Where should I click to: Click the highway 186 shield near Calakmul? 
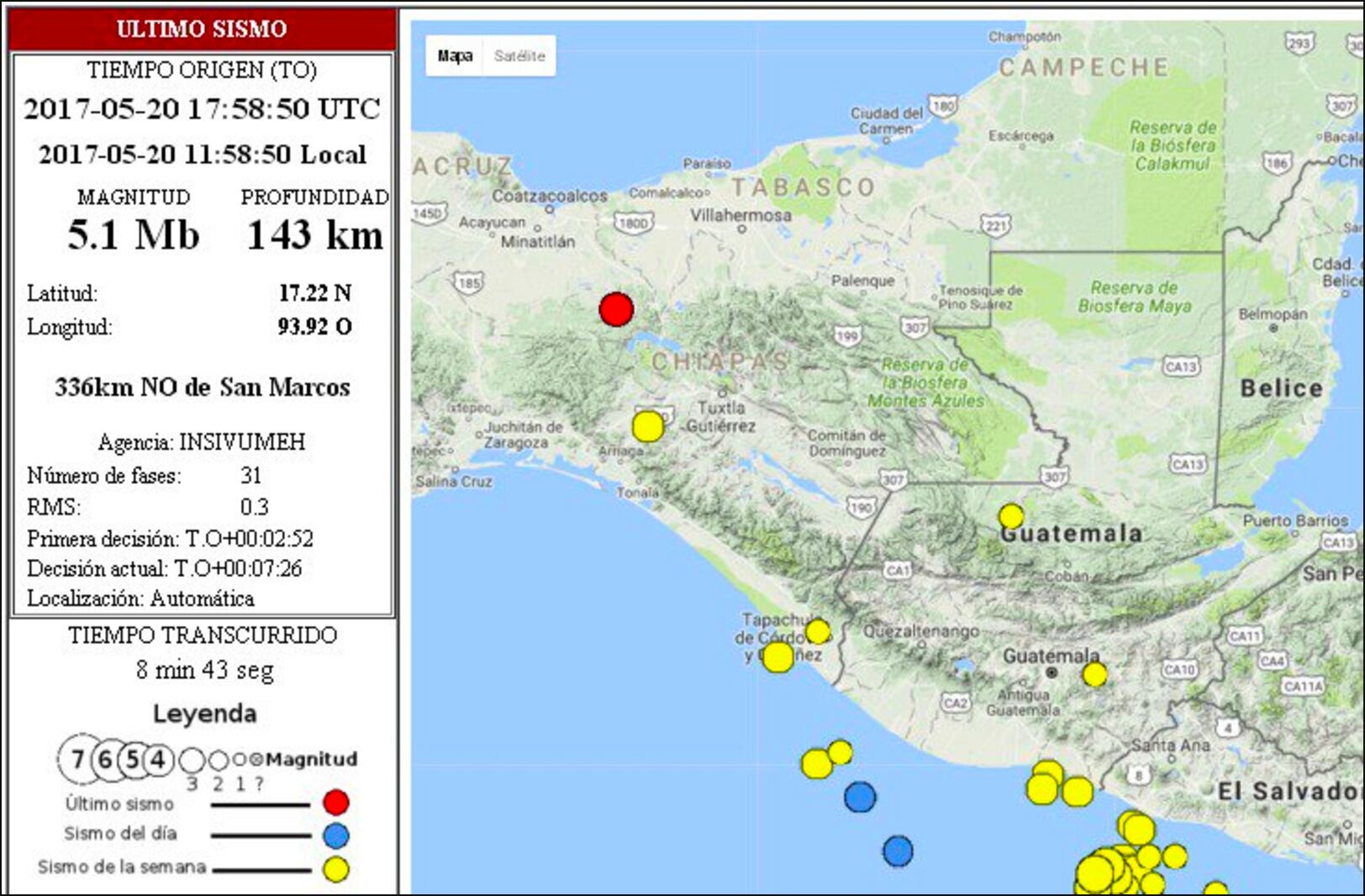[1276, 163]
